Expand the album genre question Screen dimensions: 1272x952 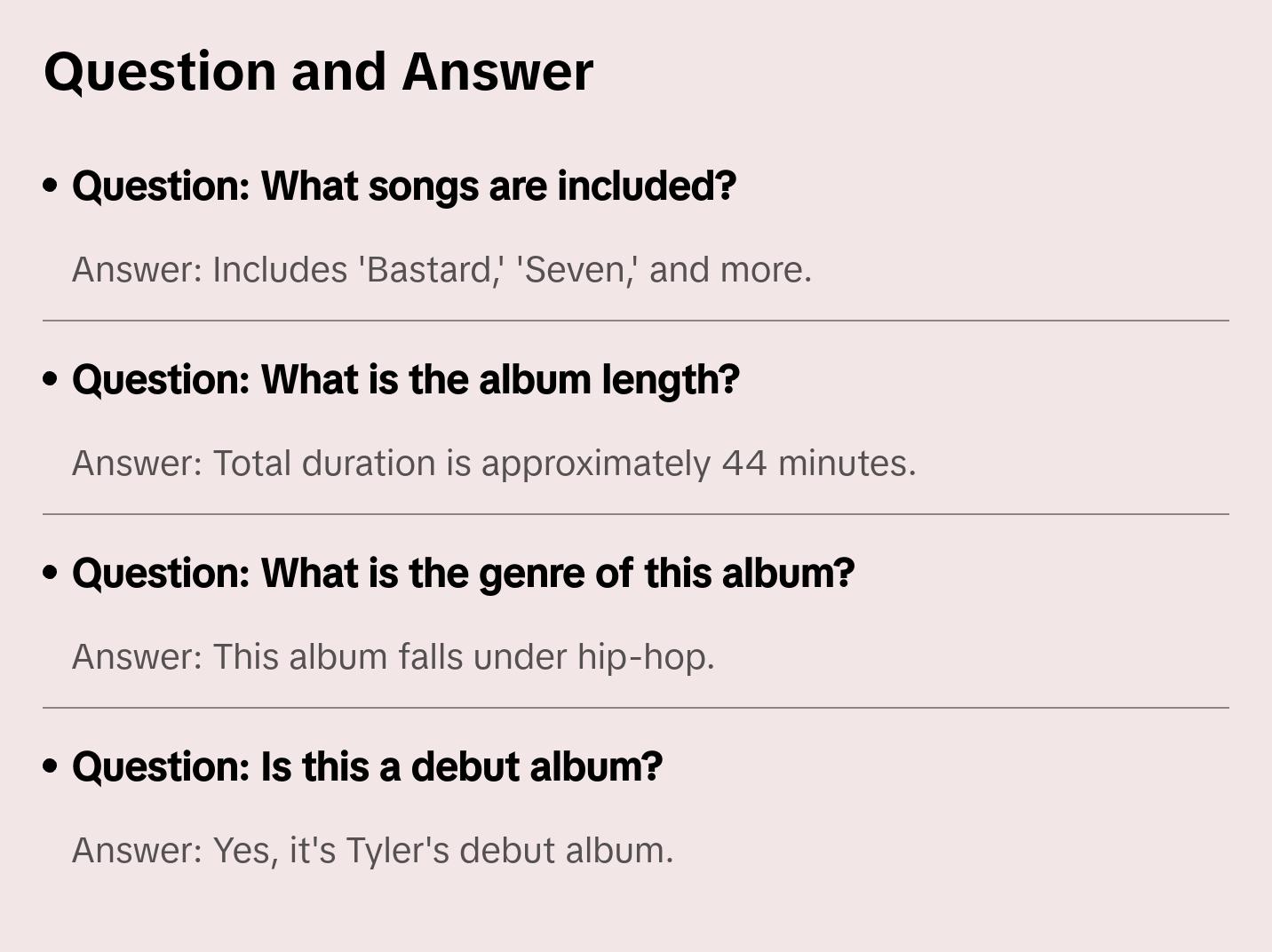tap(463, 573)
